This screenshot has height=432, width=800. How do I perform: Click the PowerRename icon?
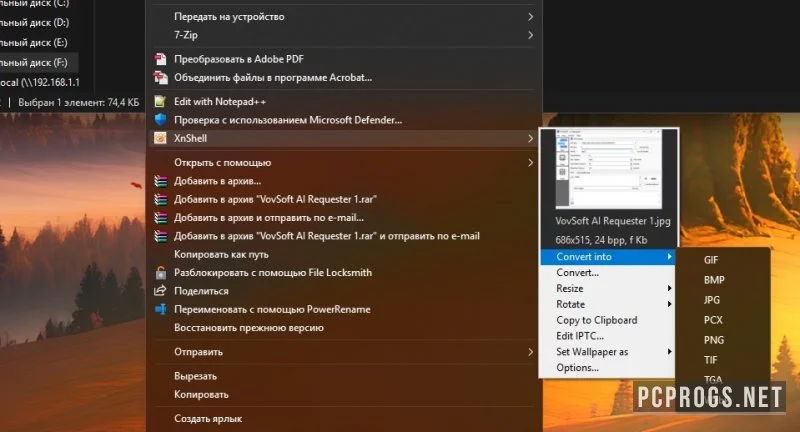coord(160,309)
